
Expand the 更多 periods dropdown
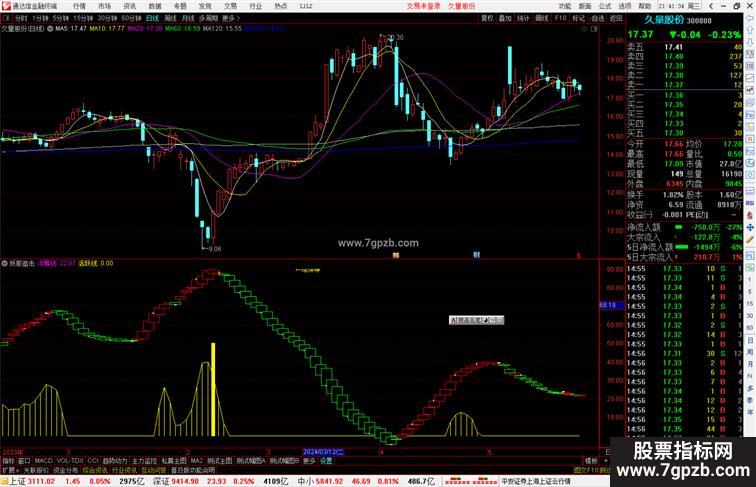pyautogui.click(x=230, y=18)
